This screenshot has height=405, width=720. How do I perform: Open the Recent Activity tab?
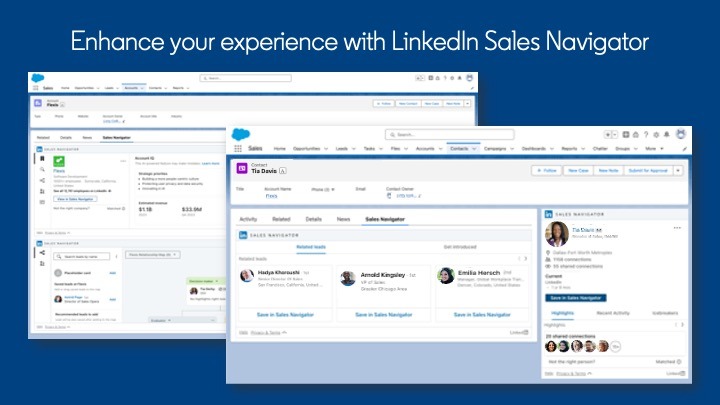[x=612, y=313]
